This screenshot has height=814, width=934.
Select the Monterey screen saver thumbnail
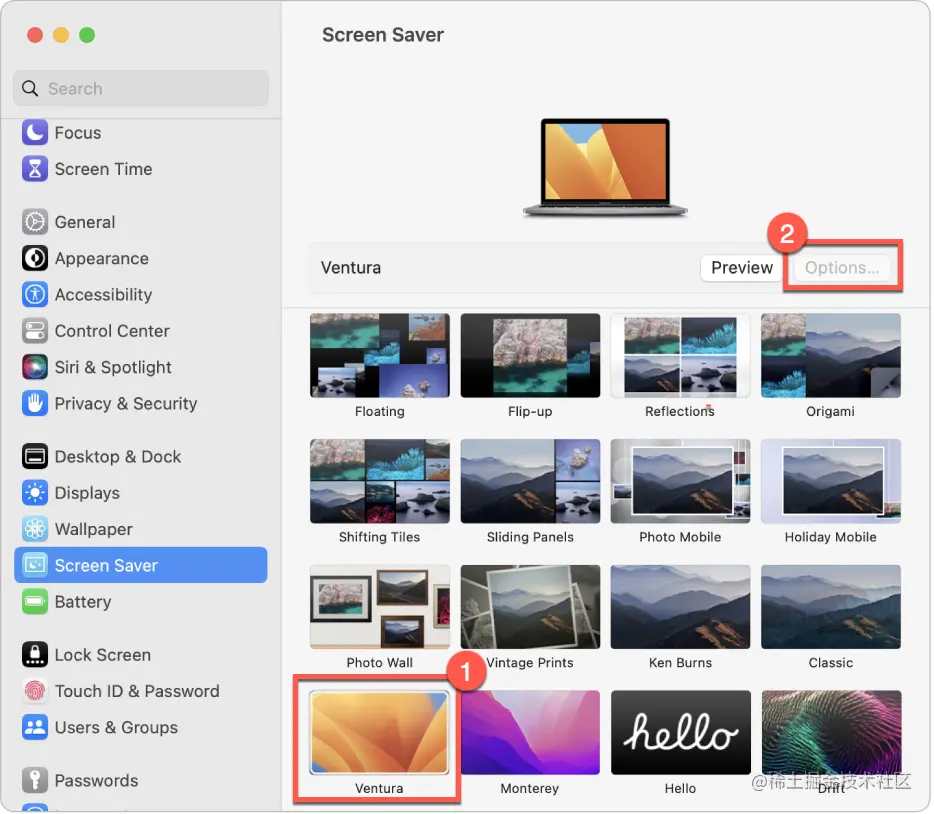[x=530, y=732]
